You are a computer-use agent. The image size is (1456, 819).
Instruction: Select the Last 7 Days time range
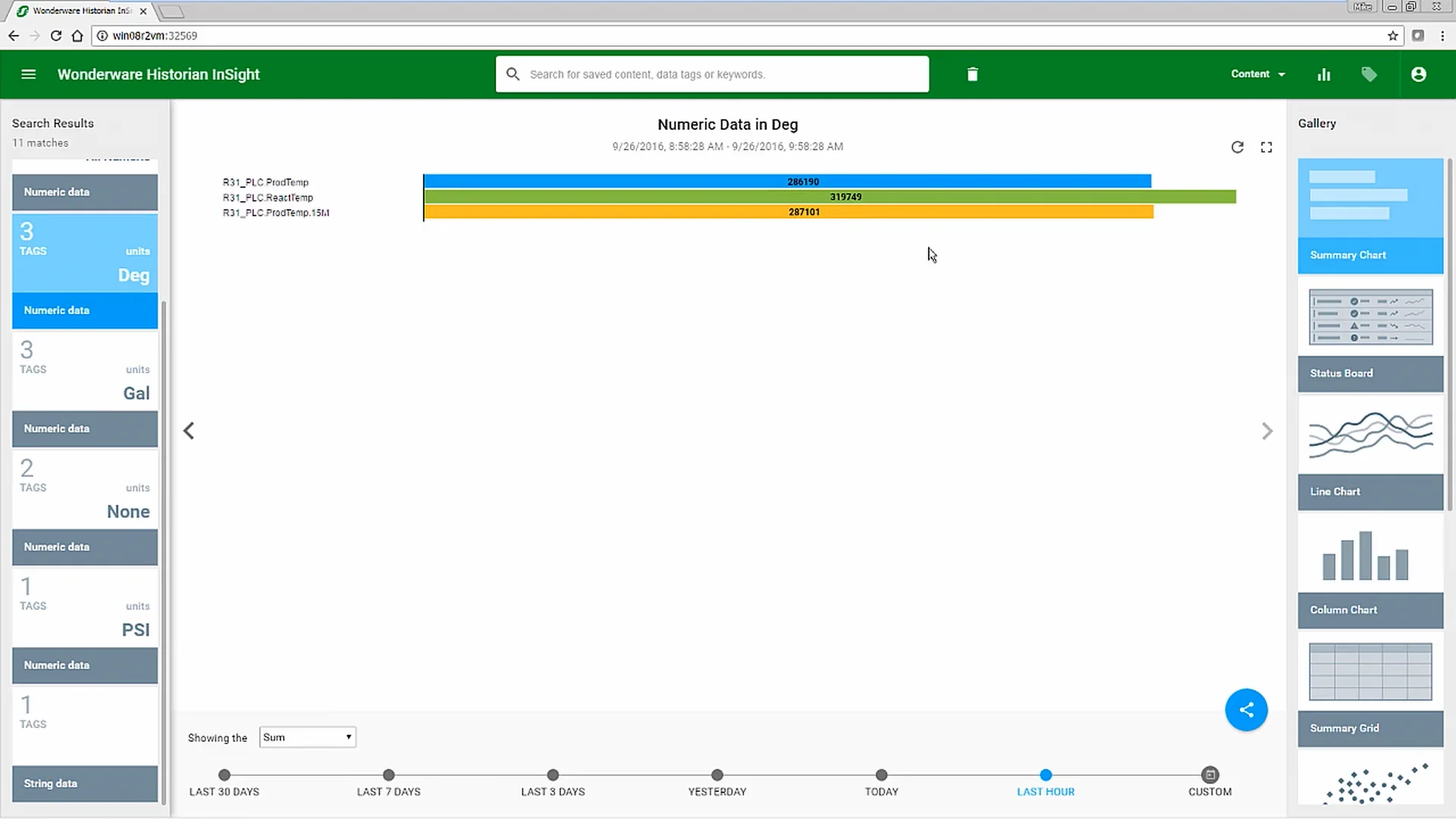point(388,775)
